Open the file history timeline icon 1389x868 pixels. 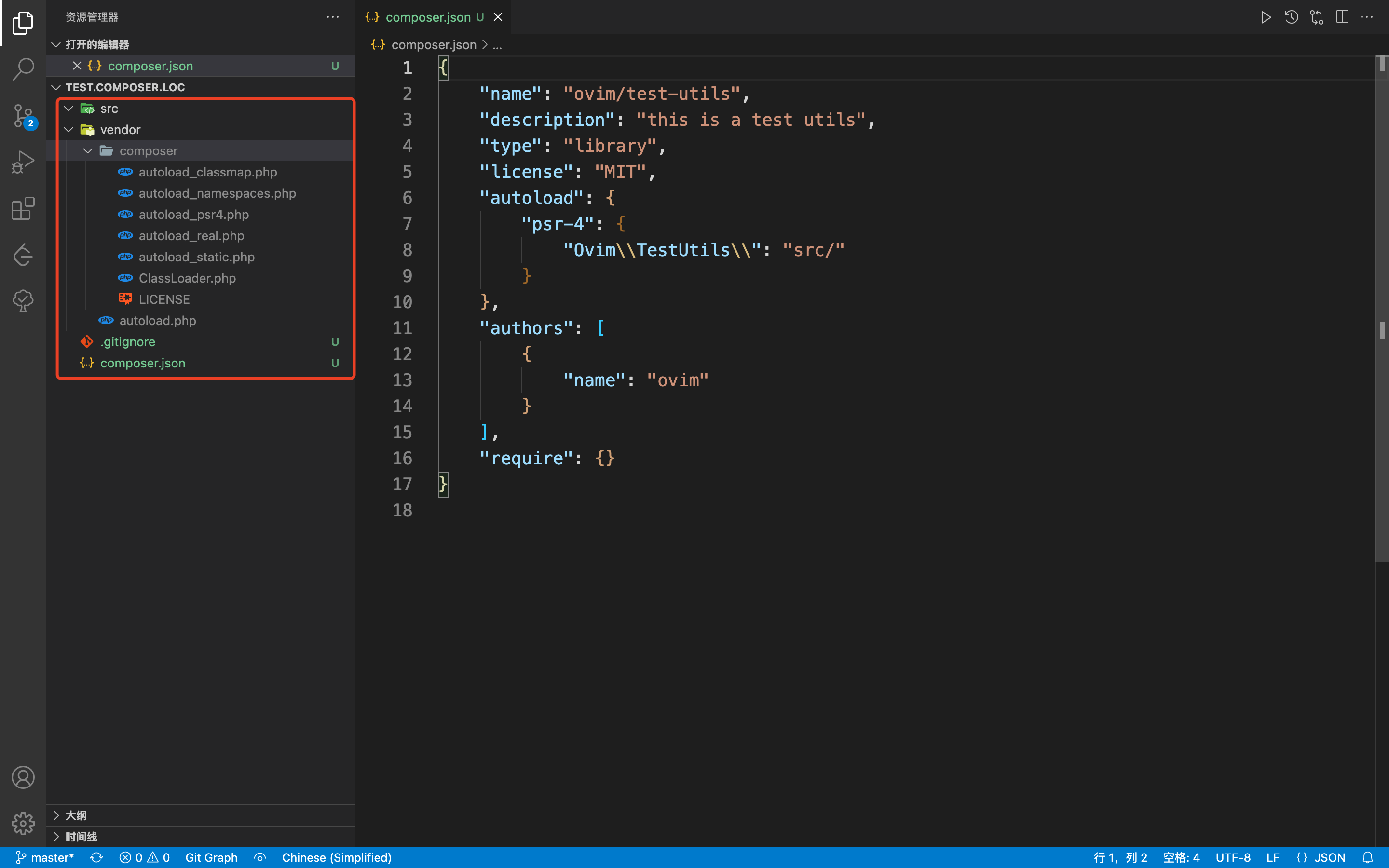(1291, 17)
